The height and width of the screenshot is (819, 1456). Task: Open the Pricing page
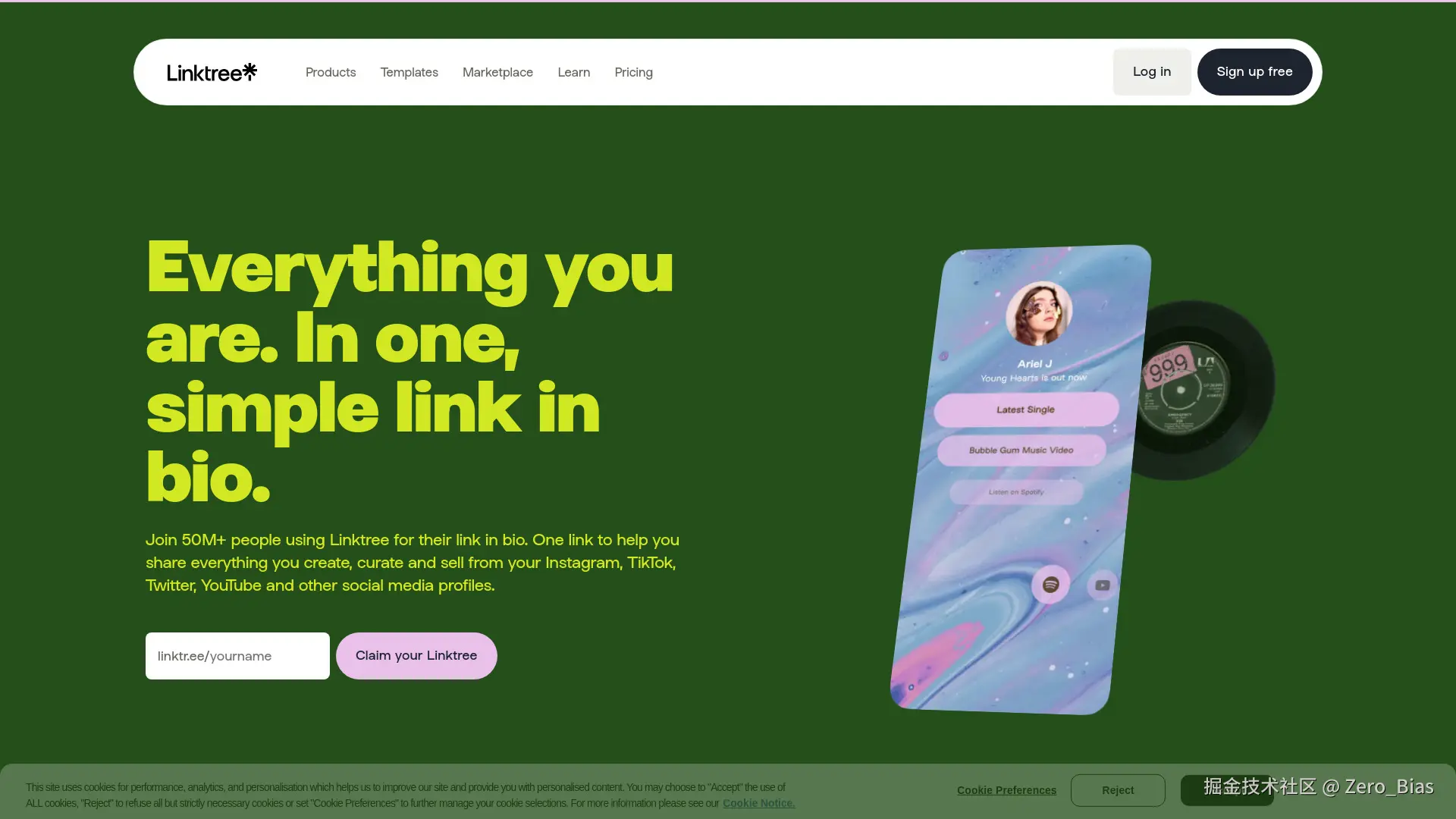634,72
